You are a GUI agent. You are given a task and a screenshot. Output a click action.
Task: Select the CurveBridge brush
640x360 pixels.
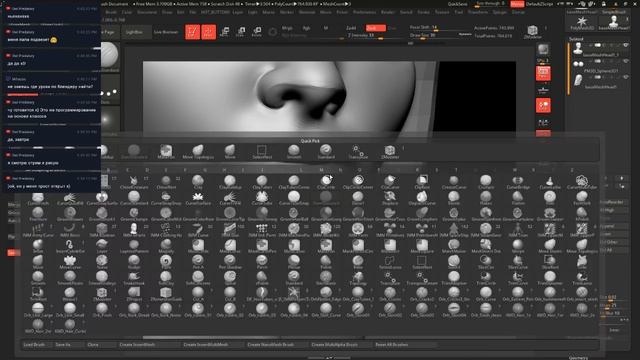coord(518,182)
